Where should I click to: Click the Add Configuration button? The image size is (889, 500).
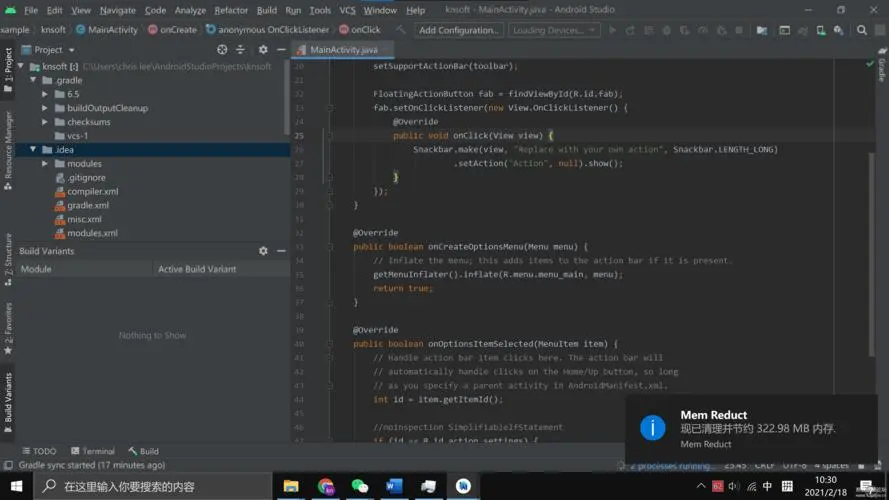click(458, 30)
